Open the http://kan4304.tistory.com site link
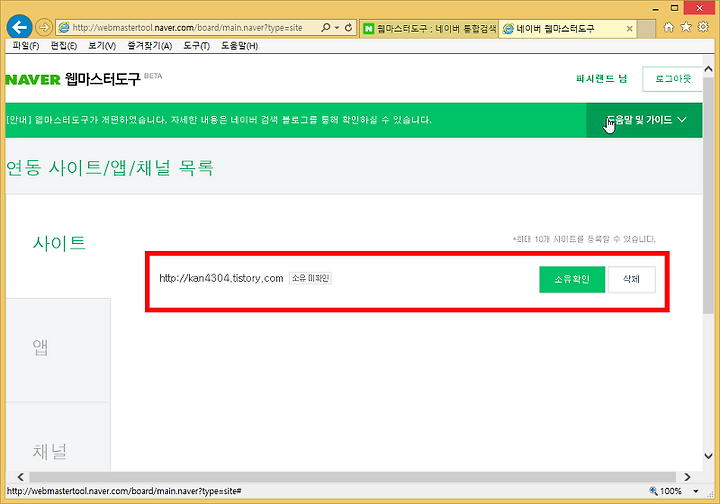This screenshot has height=504, width=720. coord(221,278)
